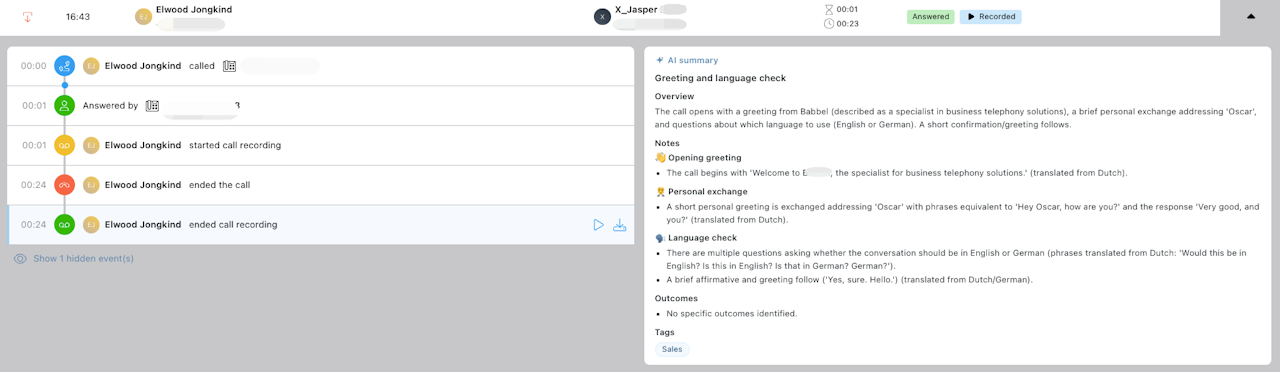Click the Recorded badge

point(990,17)
